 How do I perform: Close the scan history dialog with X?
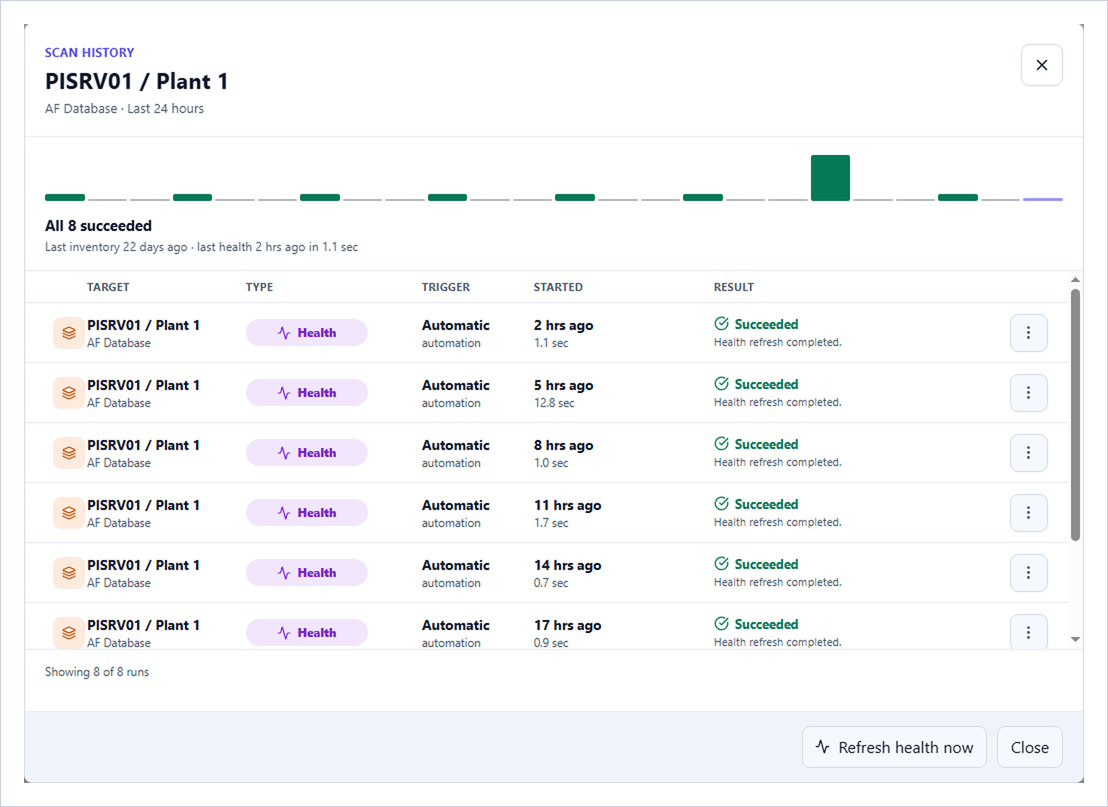(1042, 65)
